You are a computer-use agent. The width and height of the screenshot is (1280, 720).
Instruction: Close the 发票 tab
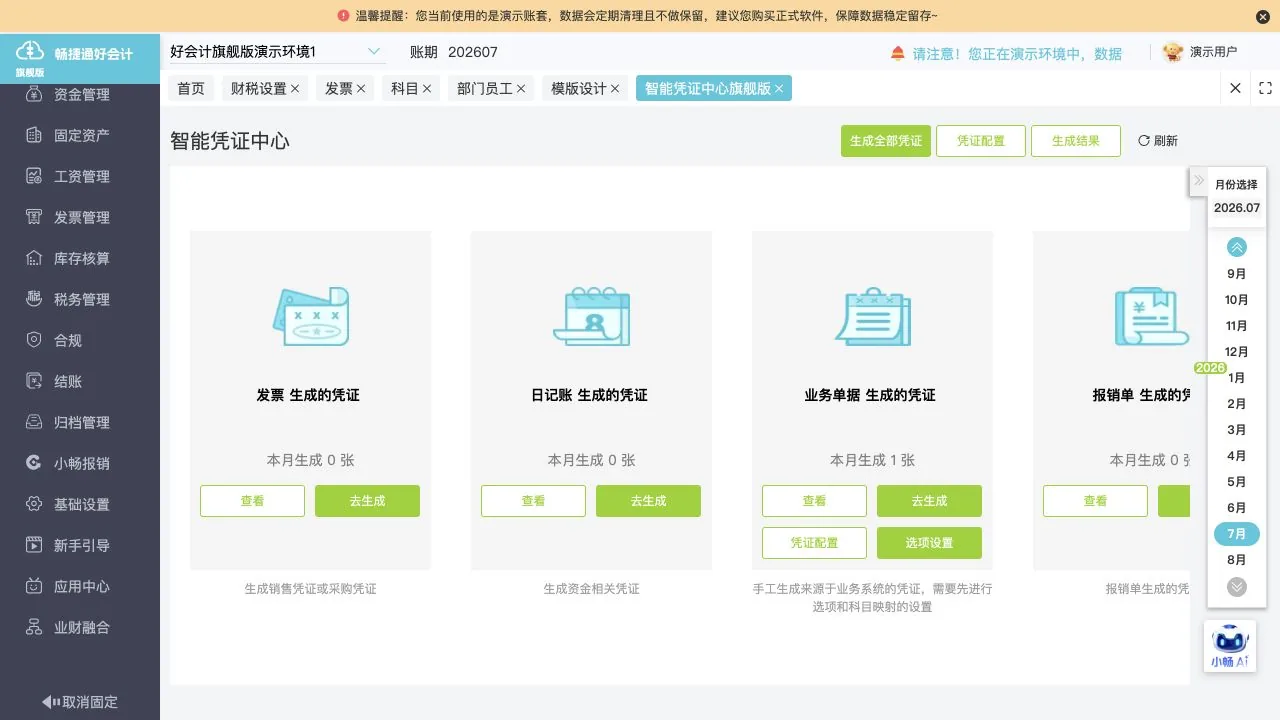[x=361, y=89]
